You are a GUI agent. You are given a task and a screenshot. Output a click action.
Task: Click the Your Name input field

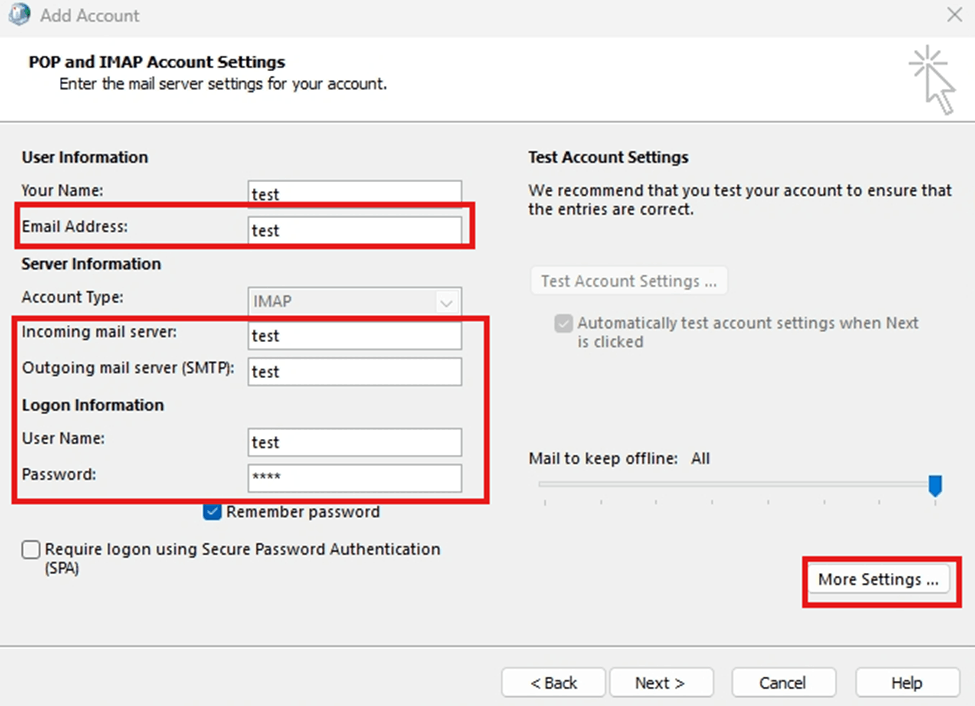click(354, 193)
